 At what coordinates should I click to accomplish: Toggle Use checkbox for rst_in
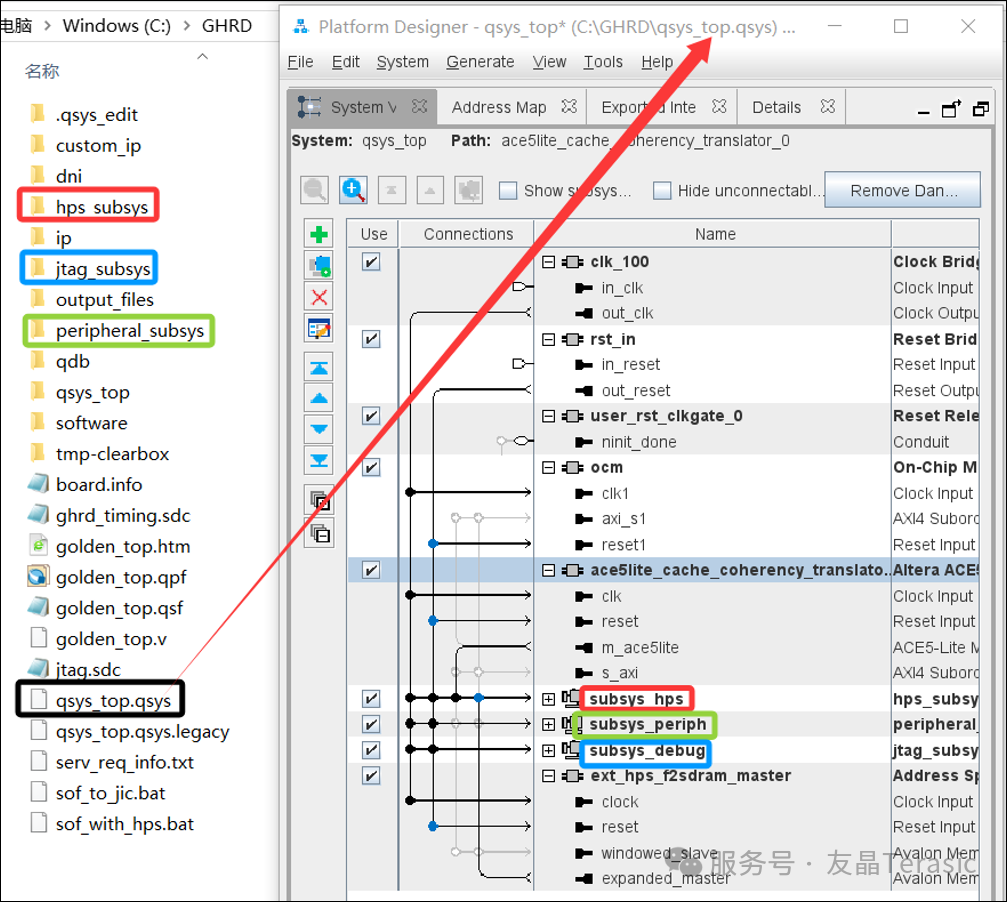[371, 339]
